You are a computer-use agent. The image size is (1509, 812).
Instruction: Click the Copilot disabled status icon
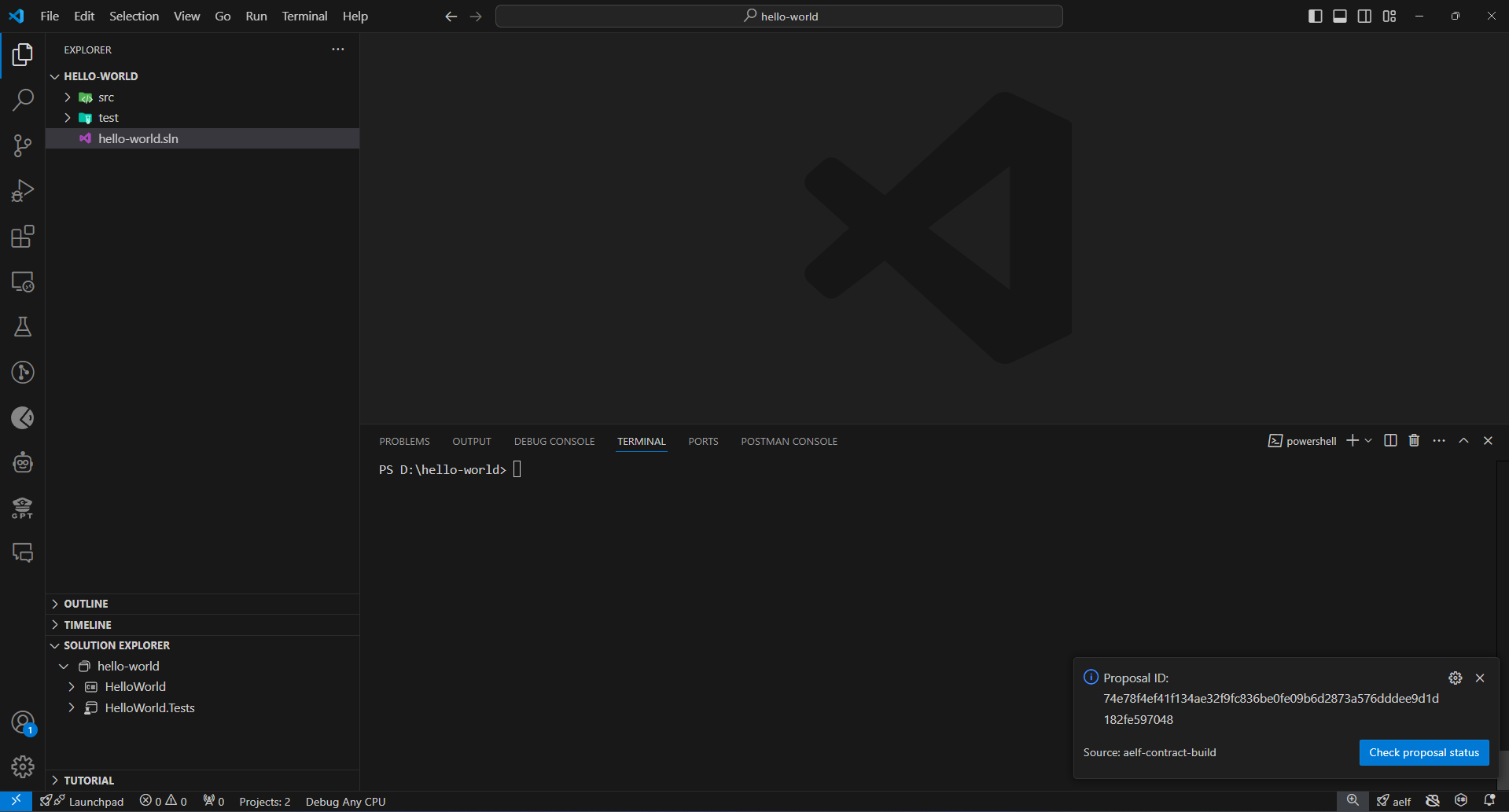click(1433, 801)
